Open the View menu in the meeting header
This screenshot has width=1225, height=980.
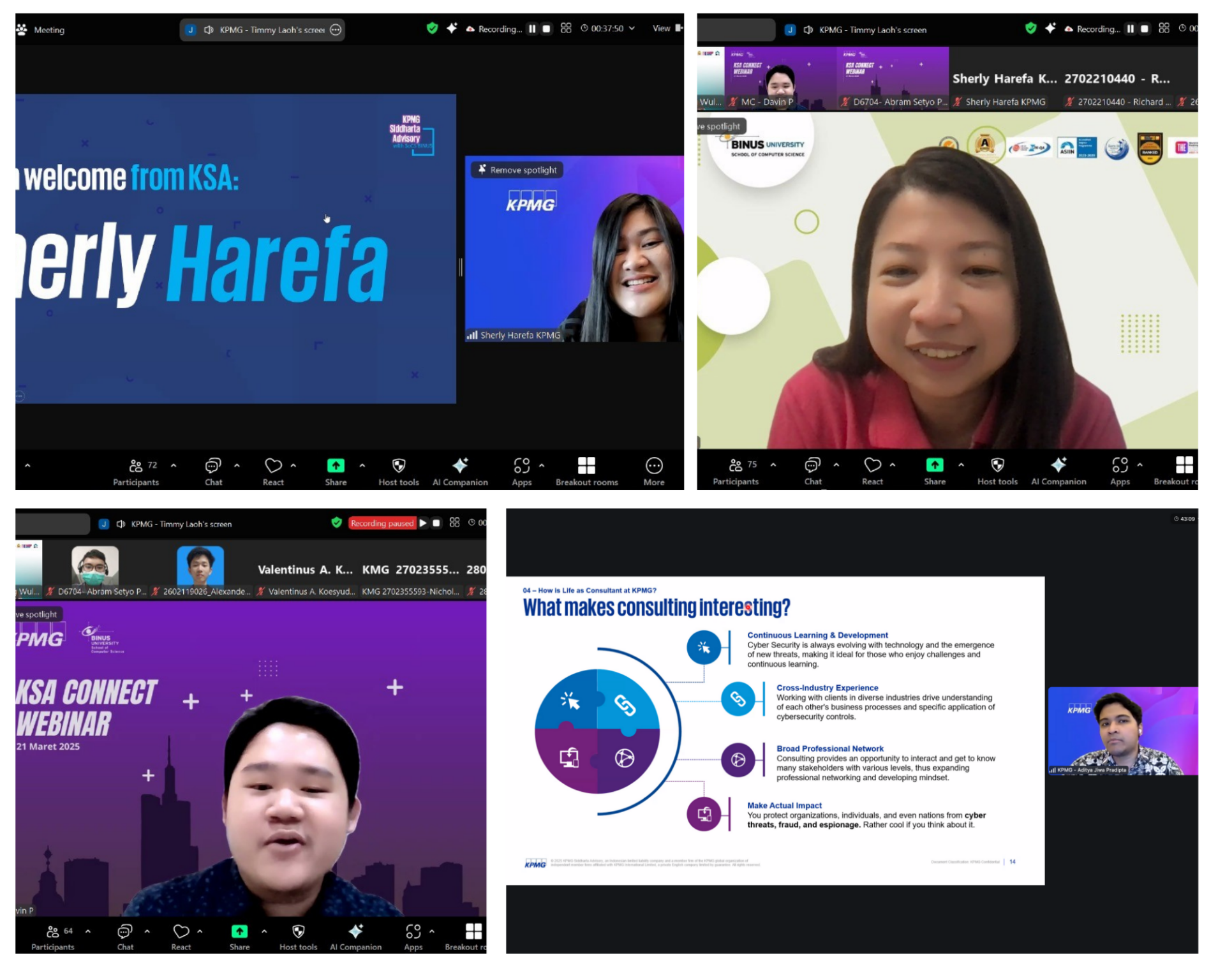[x=662, y=28]
